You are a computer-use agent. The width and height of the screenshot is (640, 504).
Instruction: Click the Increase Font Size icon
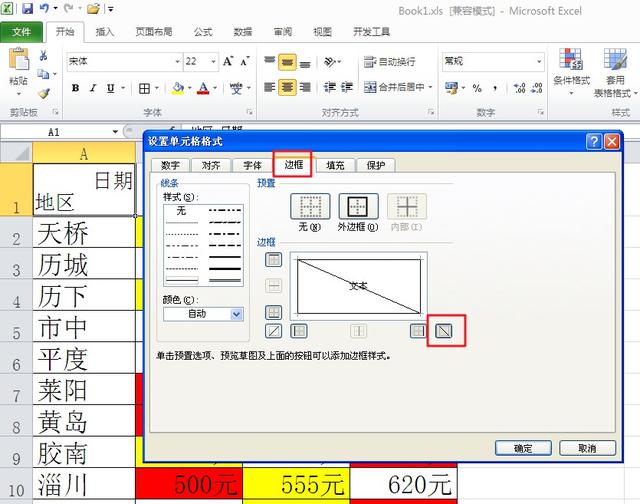pyautogui.click(x=228, y=61)
